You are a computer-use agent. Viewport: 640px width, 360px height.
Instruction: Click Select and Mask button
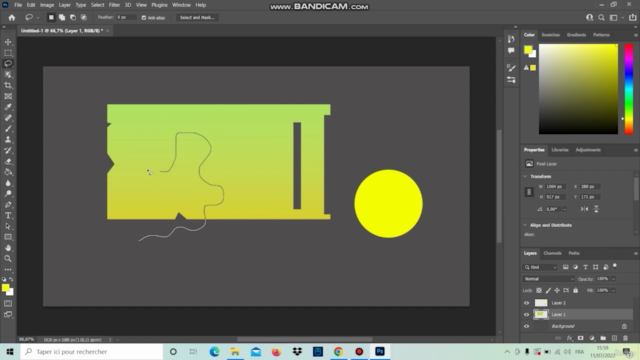[197, 18]
